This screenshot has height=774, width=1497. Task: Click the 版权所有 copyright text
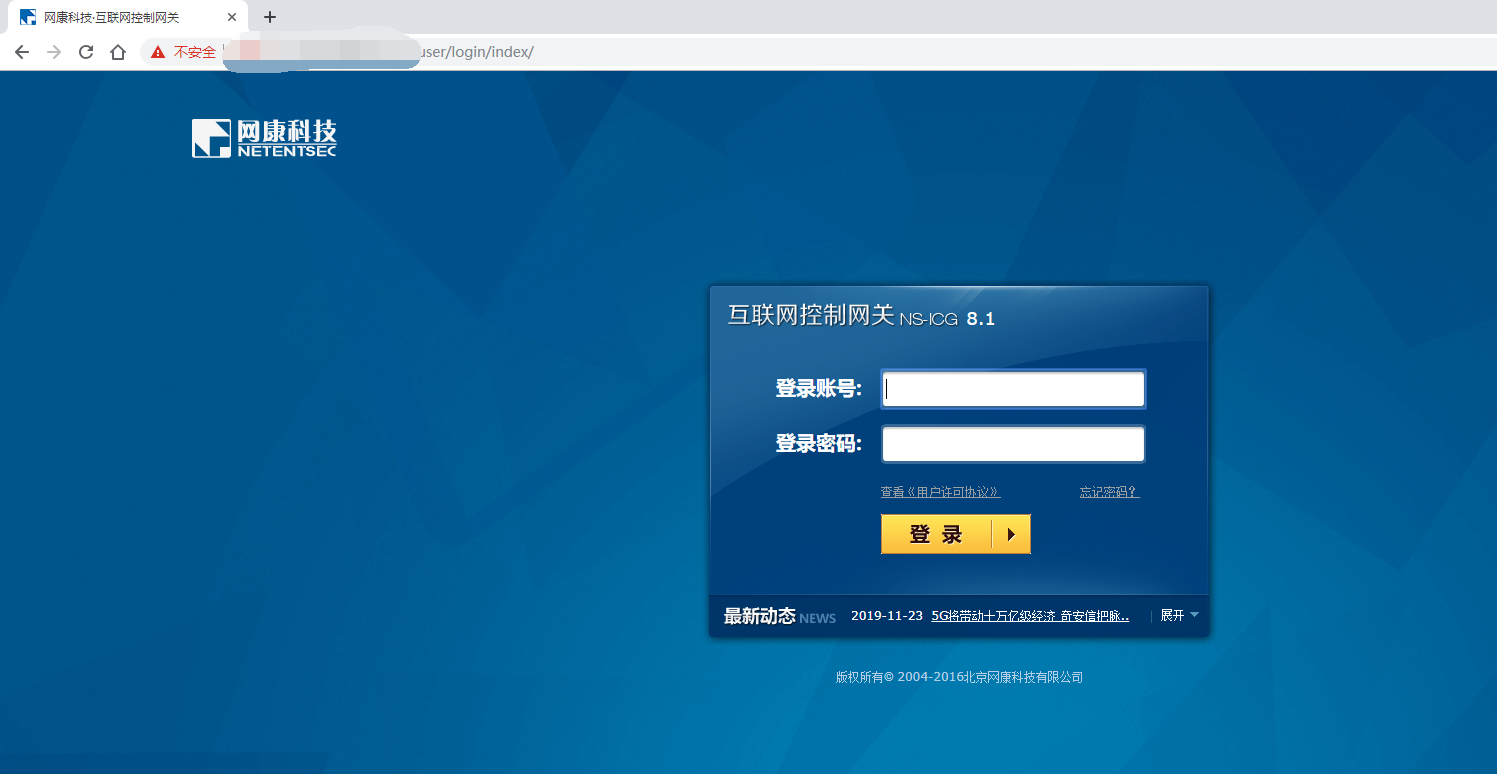click(x=959, y=677)
